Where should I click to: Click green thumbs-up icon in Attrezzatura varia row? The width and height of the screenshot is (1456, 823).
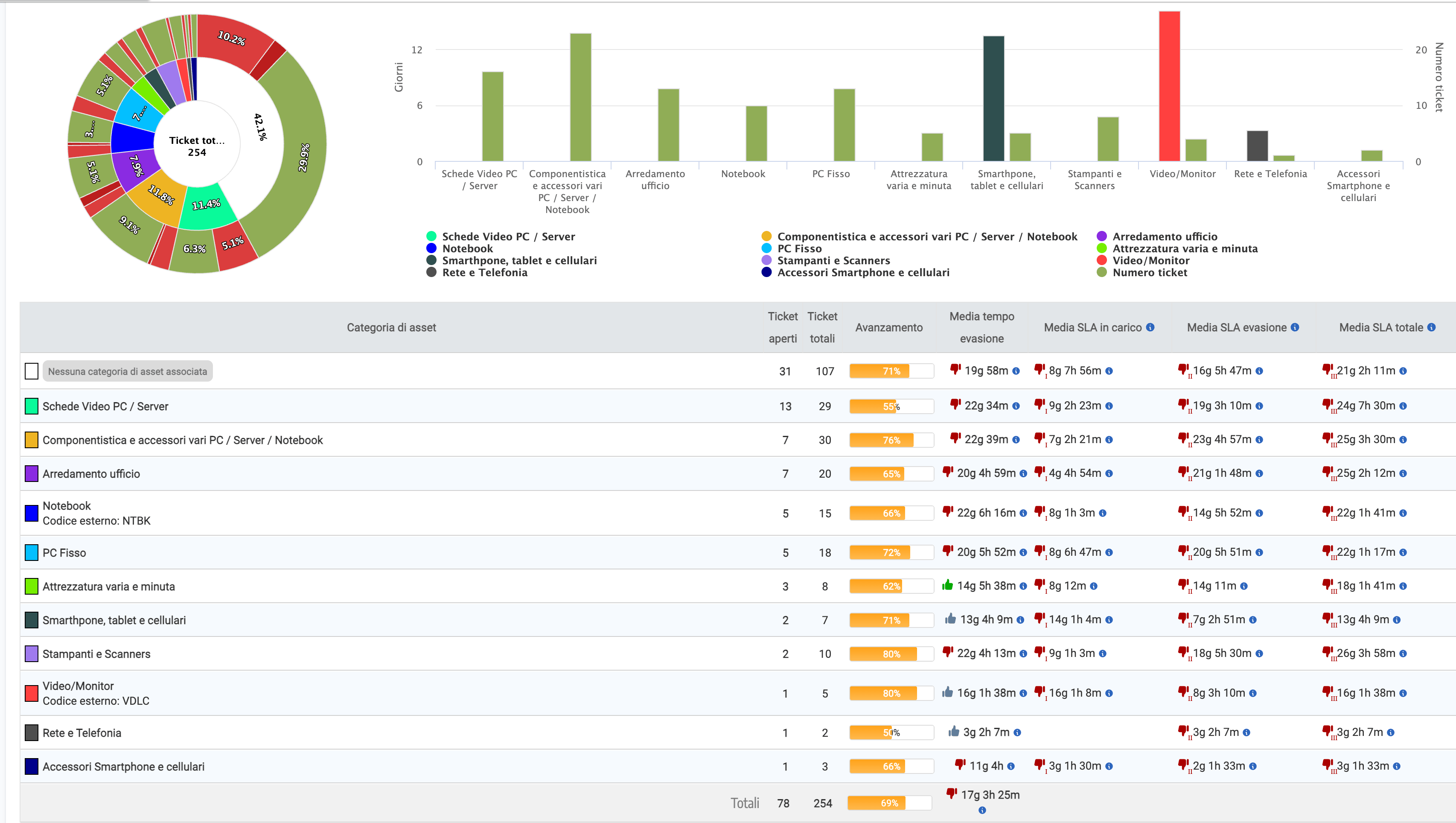click(x=948, y=585)
